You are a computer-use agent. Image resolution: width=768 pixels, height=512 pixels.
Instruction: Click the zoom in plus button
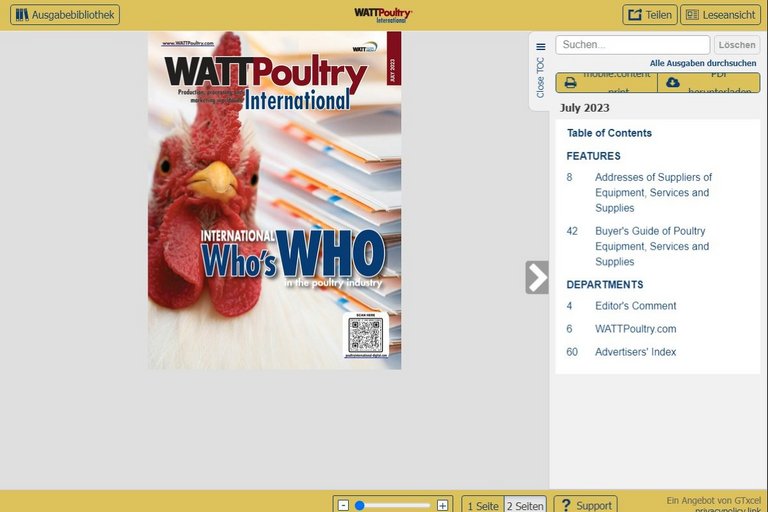click(x=442, y=505)
